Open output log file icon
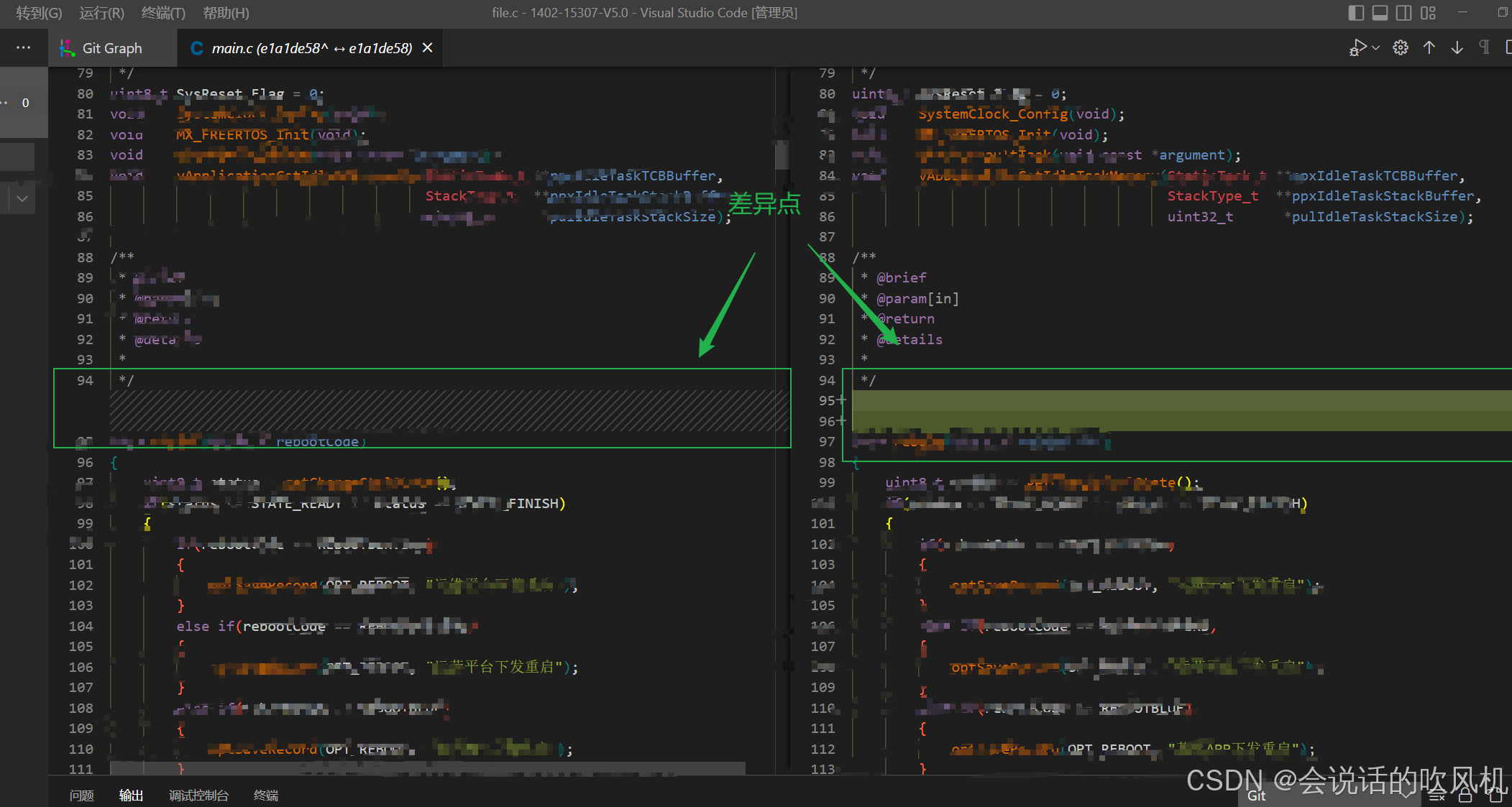Screen dimensions: 1512x807 [x=1495, y=796]
